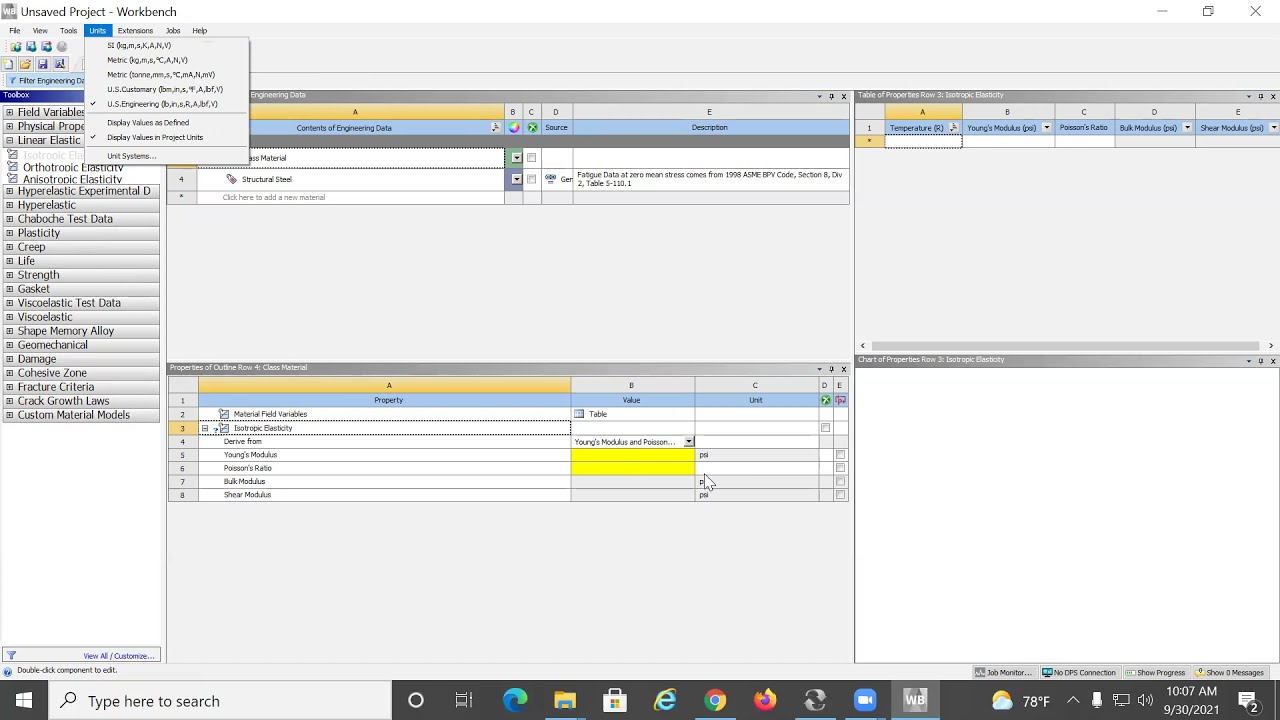The width and height of the screenshot is (1280, 720).
Task: Open Google Chrome from the taskbar
Action: click(x=715, y=701)
